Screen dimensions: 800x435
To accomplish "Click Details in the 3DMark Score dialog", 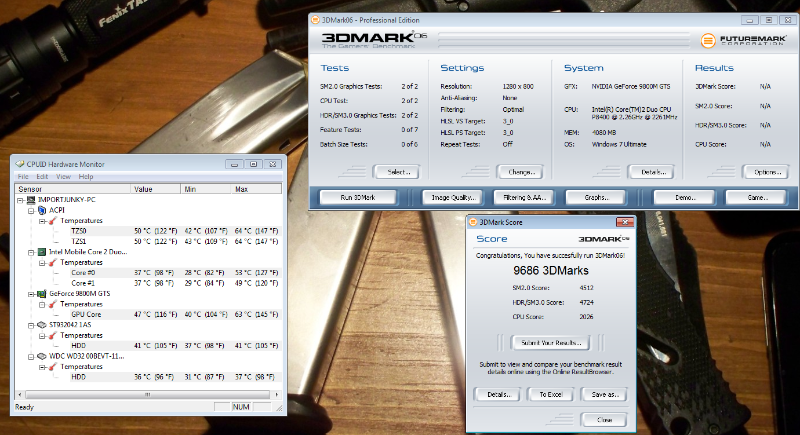I will click(x=498, y=394).
